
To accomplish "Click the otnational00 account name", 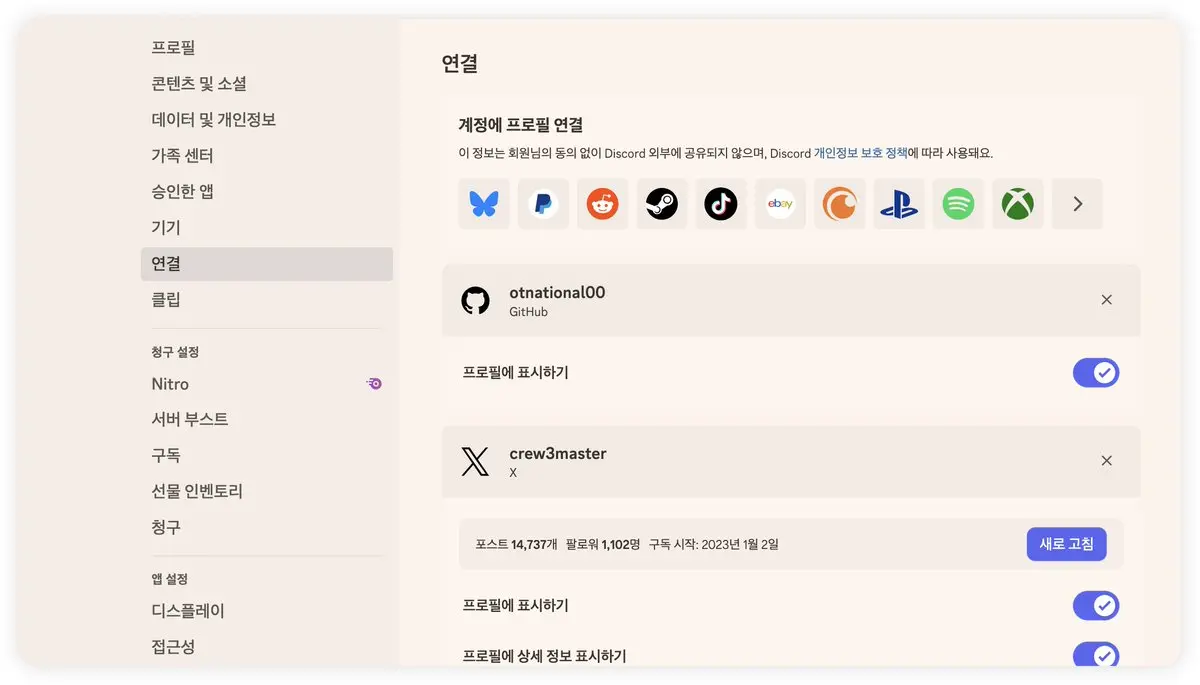I will coord(557,292).
